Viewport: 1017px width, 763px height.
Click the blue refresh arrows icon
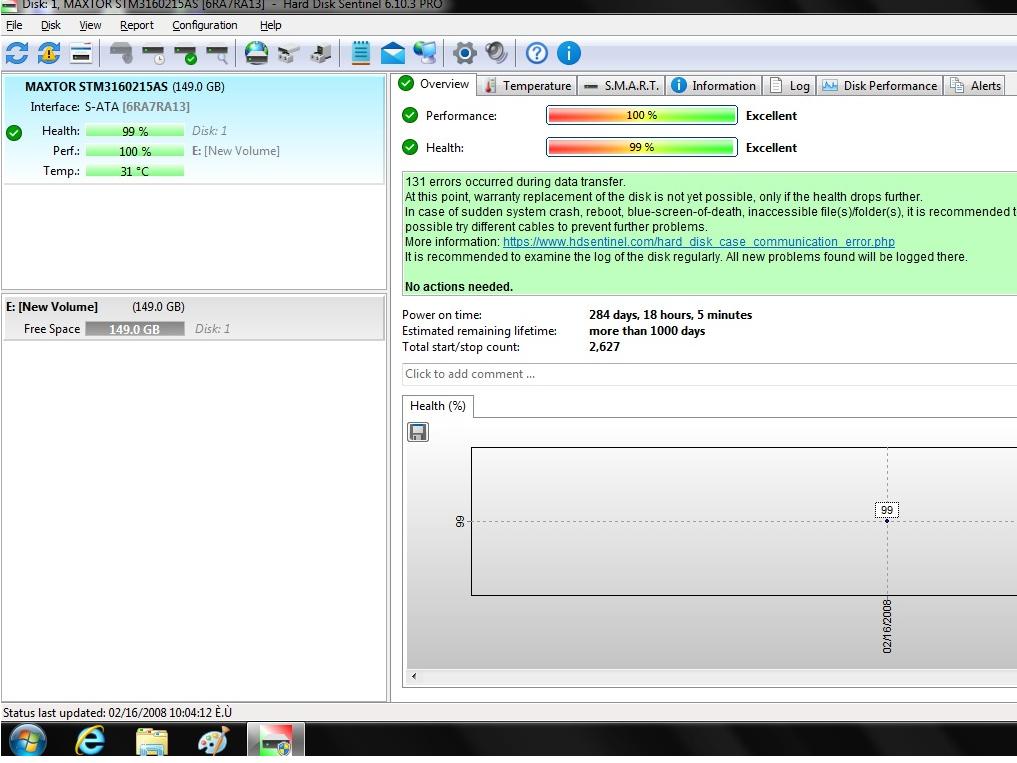[17, 53]
